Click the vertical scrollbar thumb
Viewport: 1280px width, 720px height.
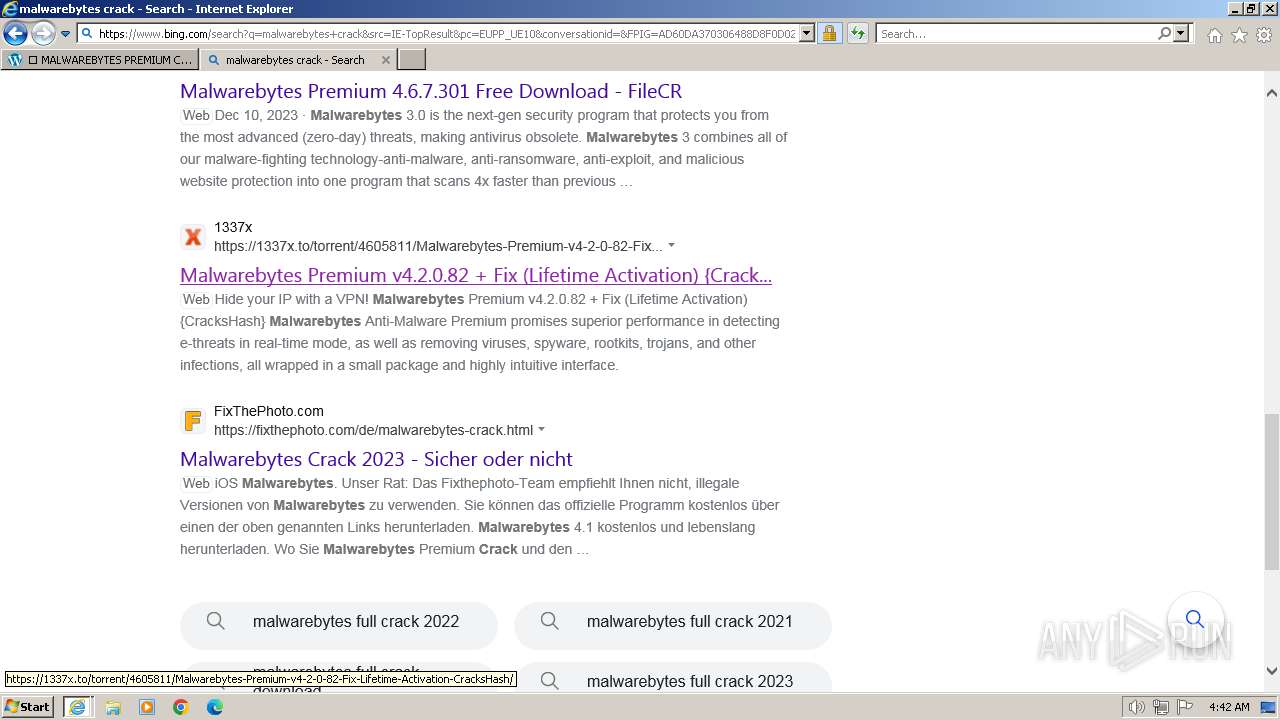click(x=1272, y=491)
